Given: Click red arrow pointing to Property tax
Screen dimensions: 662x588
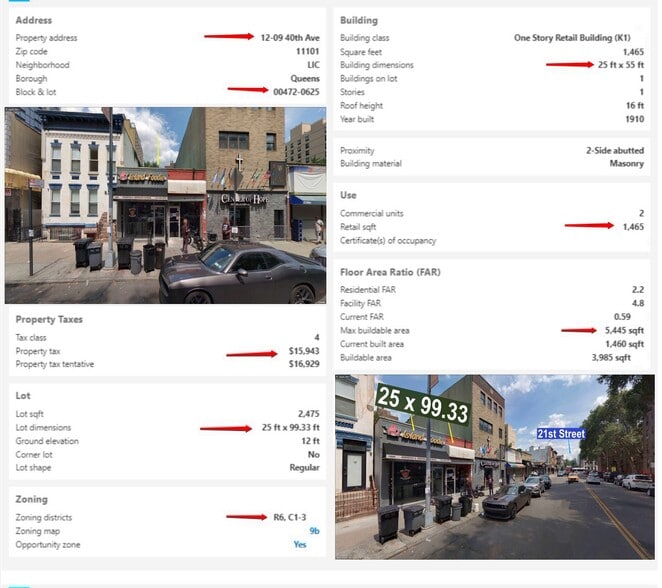Looking at the screenshot, I should click(251, 352).
